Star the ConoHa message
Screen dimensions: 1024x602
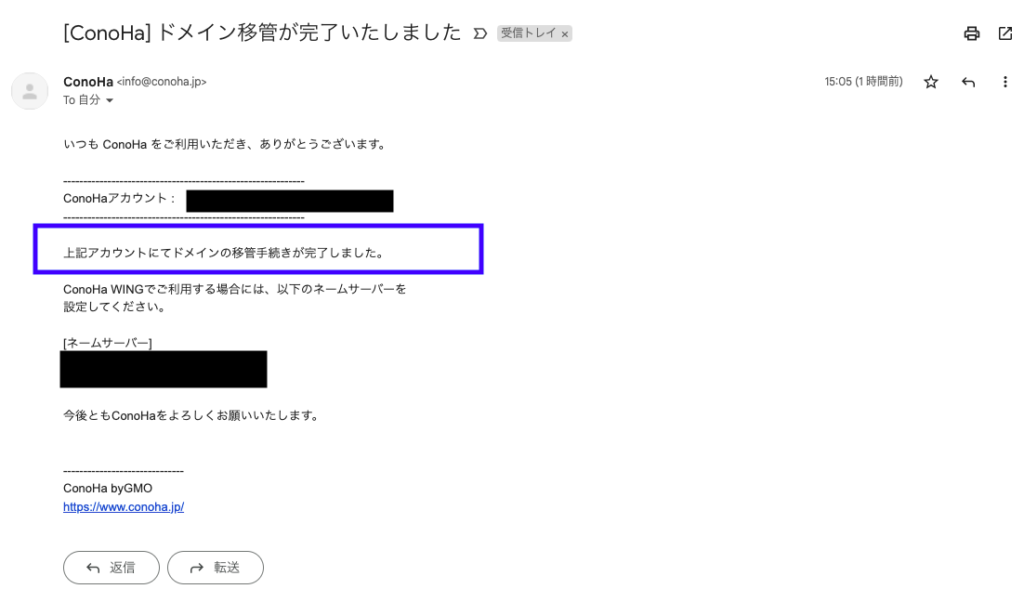[931, 82]
